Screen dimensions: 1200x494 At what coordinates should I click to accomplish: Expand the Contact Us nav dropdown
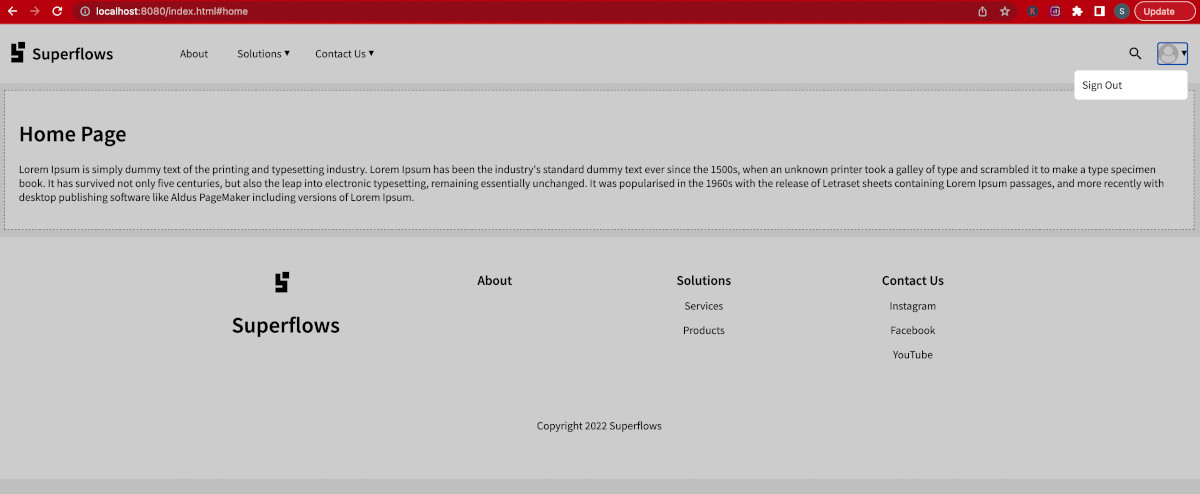(344, 54)
